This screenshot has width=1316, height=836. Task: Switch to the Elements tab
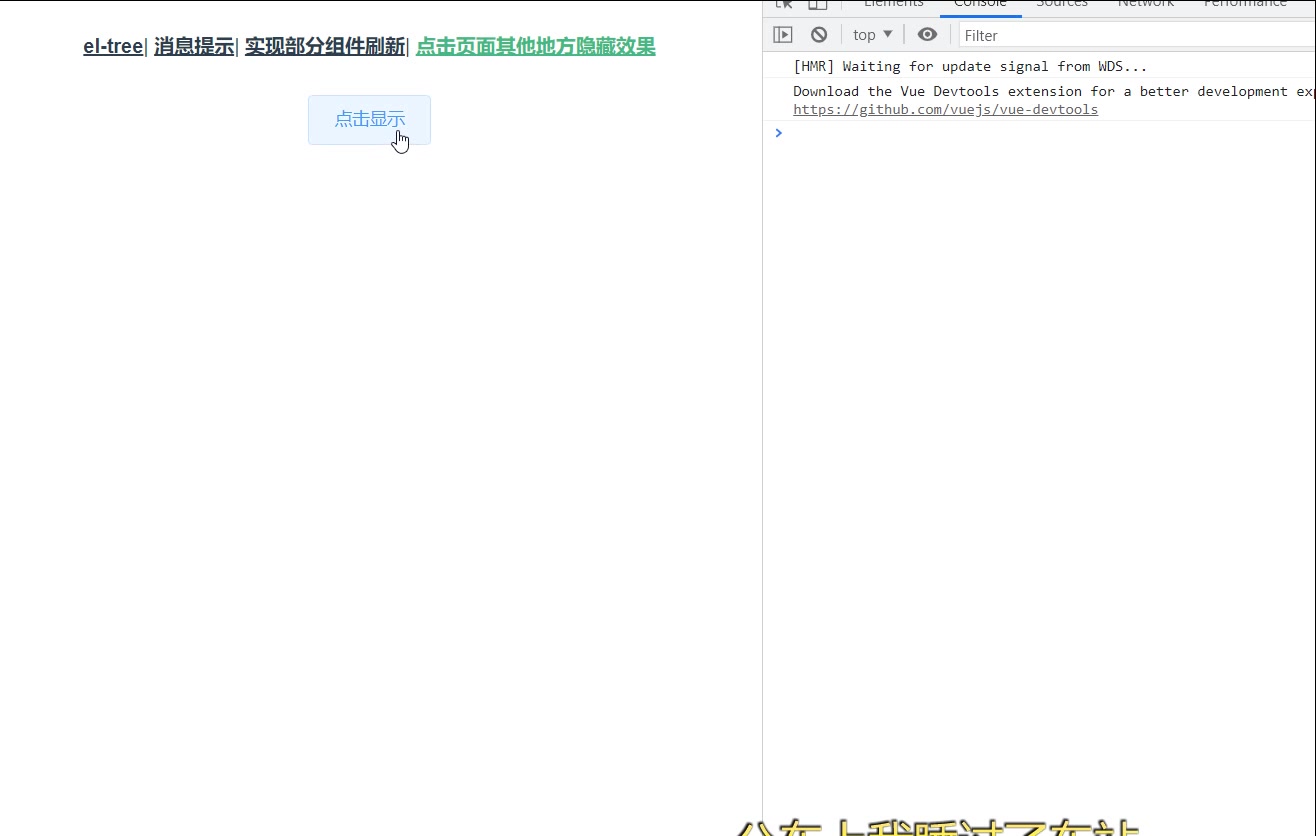[893, 5]
